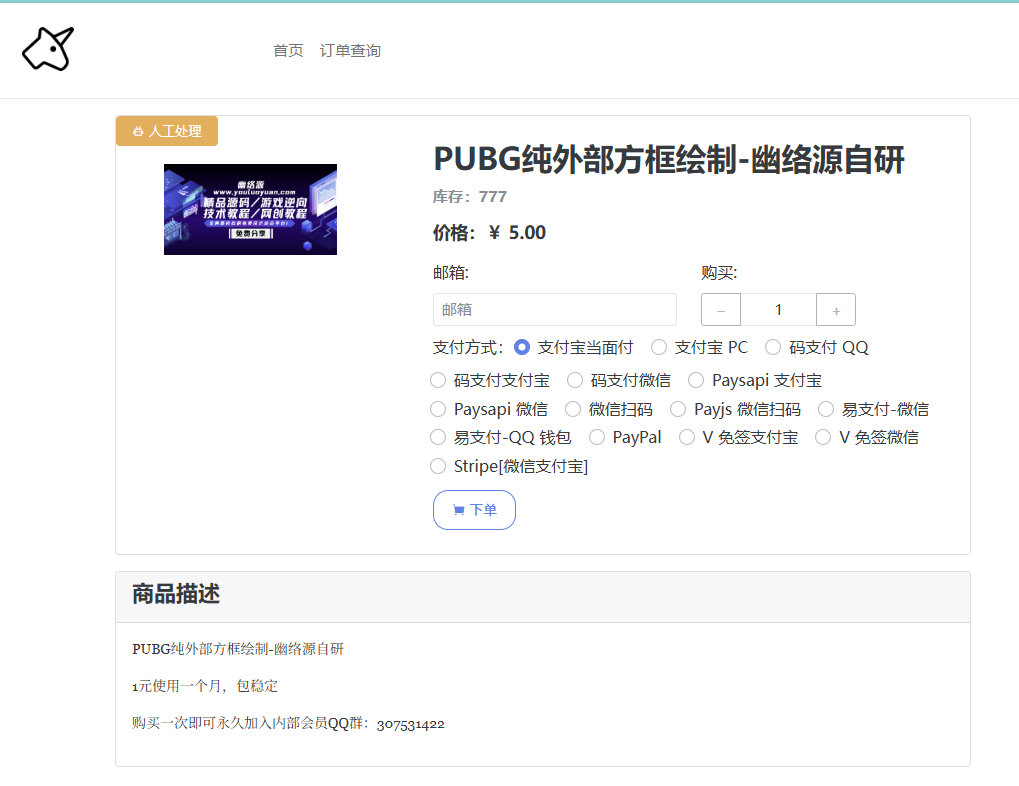Screen dimensions: 1019x786
Task: Click the 库存: 777 stock text
Action: point(470,197)
